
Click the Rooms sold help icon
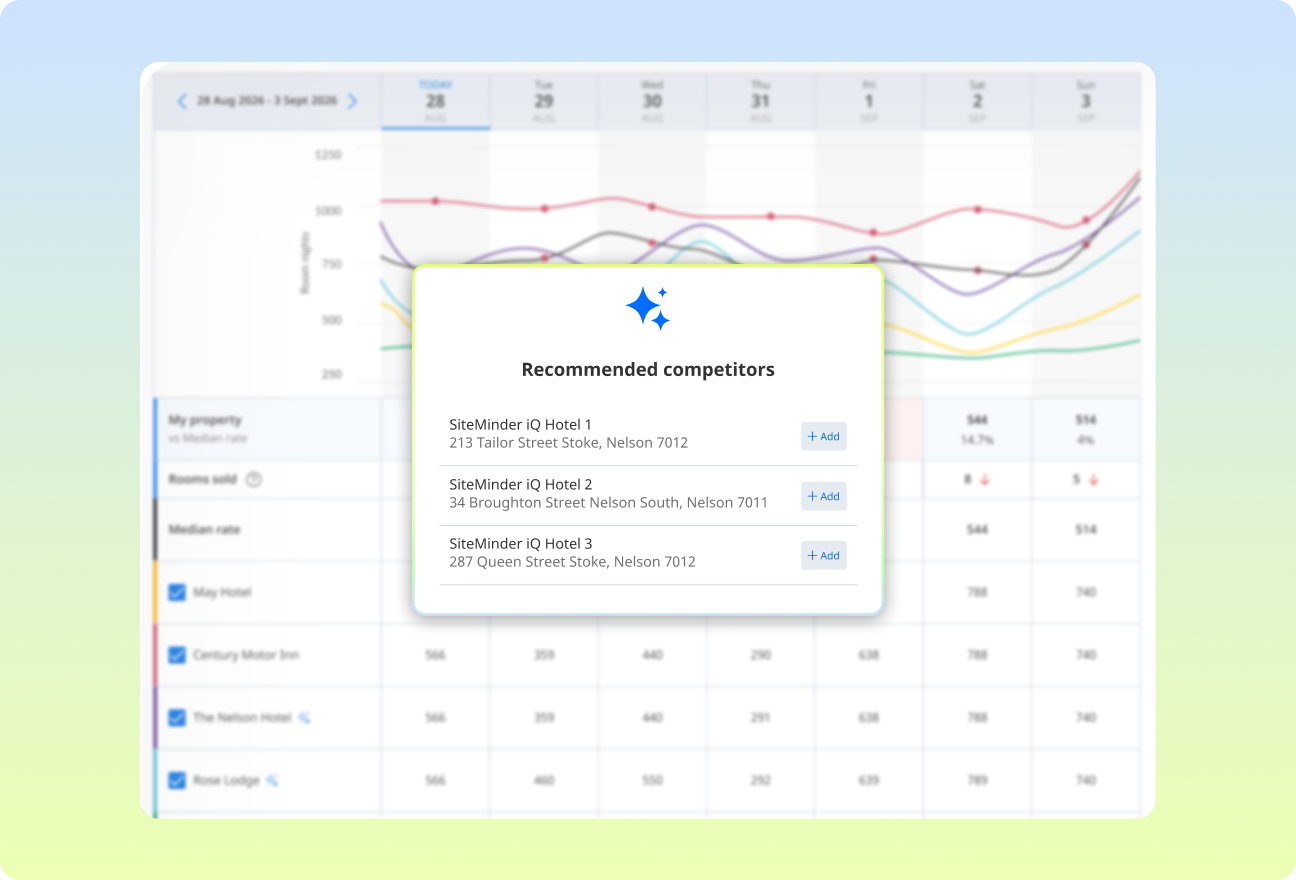pos(254,479)
